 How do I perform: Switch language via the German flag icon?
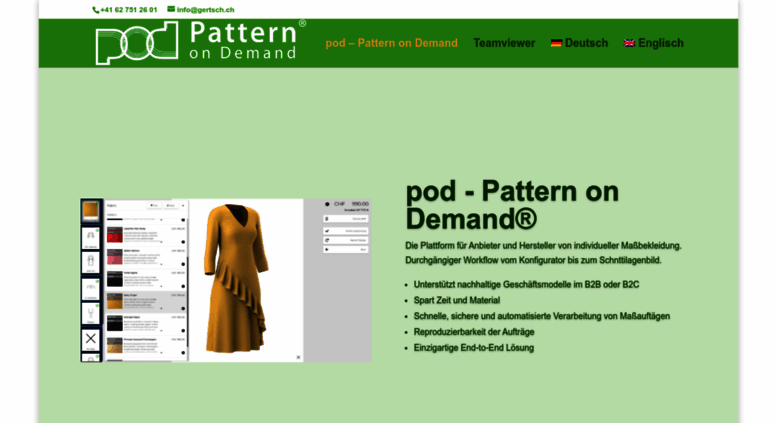coord(556,43)
